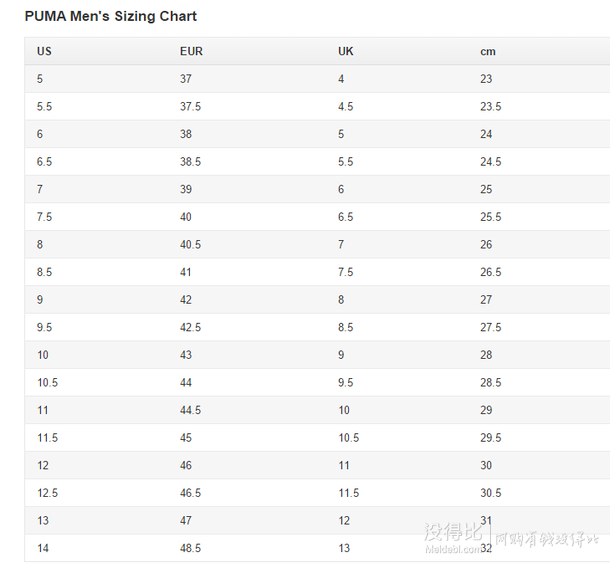Click EUR size 37 cell
Image resolution: width=610 pixels, height=573 pixels.
coord(186,79)
